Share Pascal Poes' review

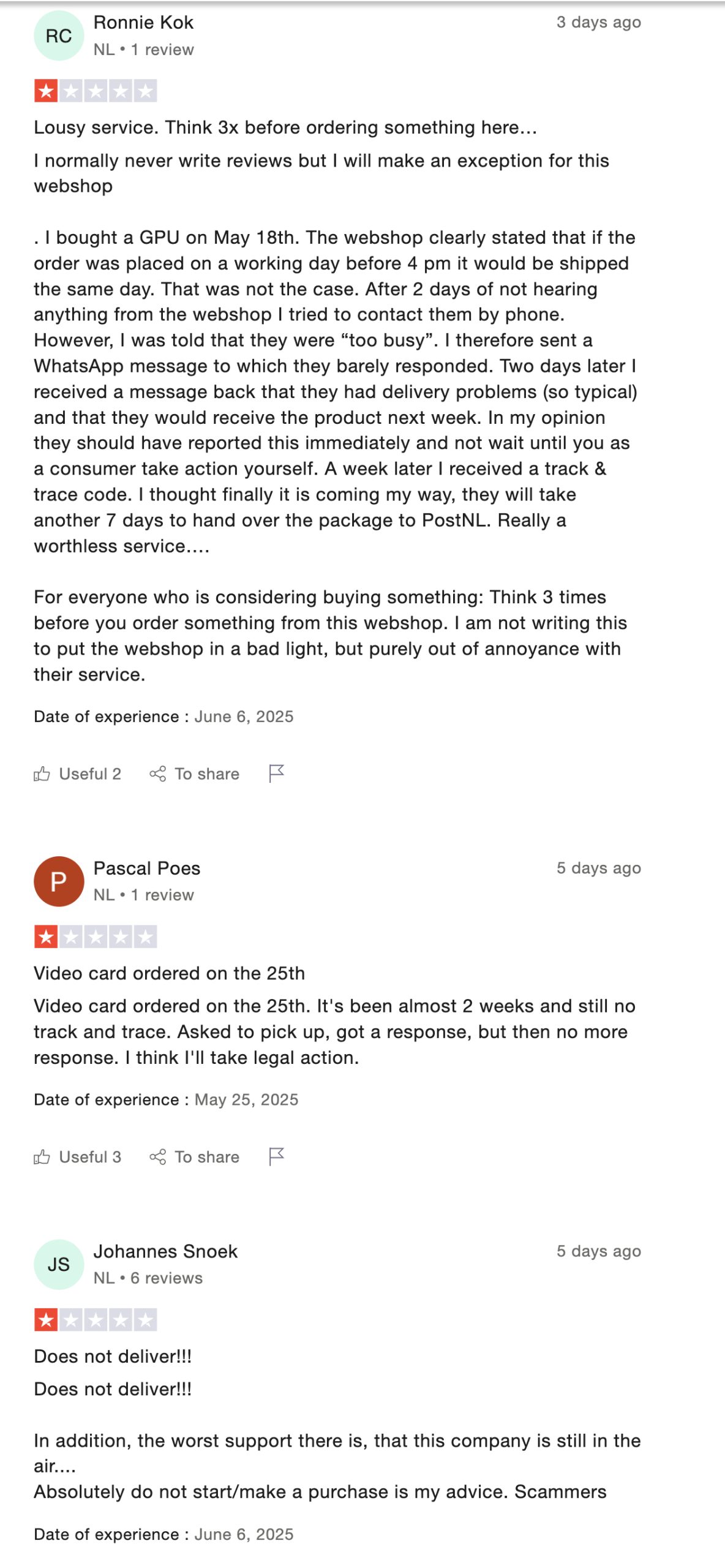click(195, 1156)
